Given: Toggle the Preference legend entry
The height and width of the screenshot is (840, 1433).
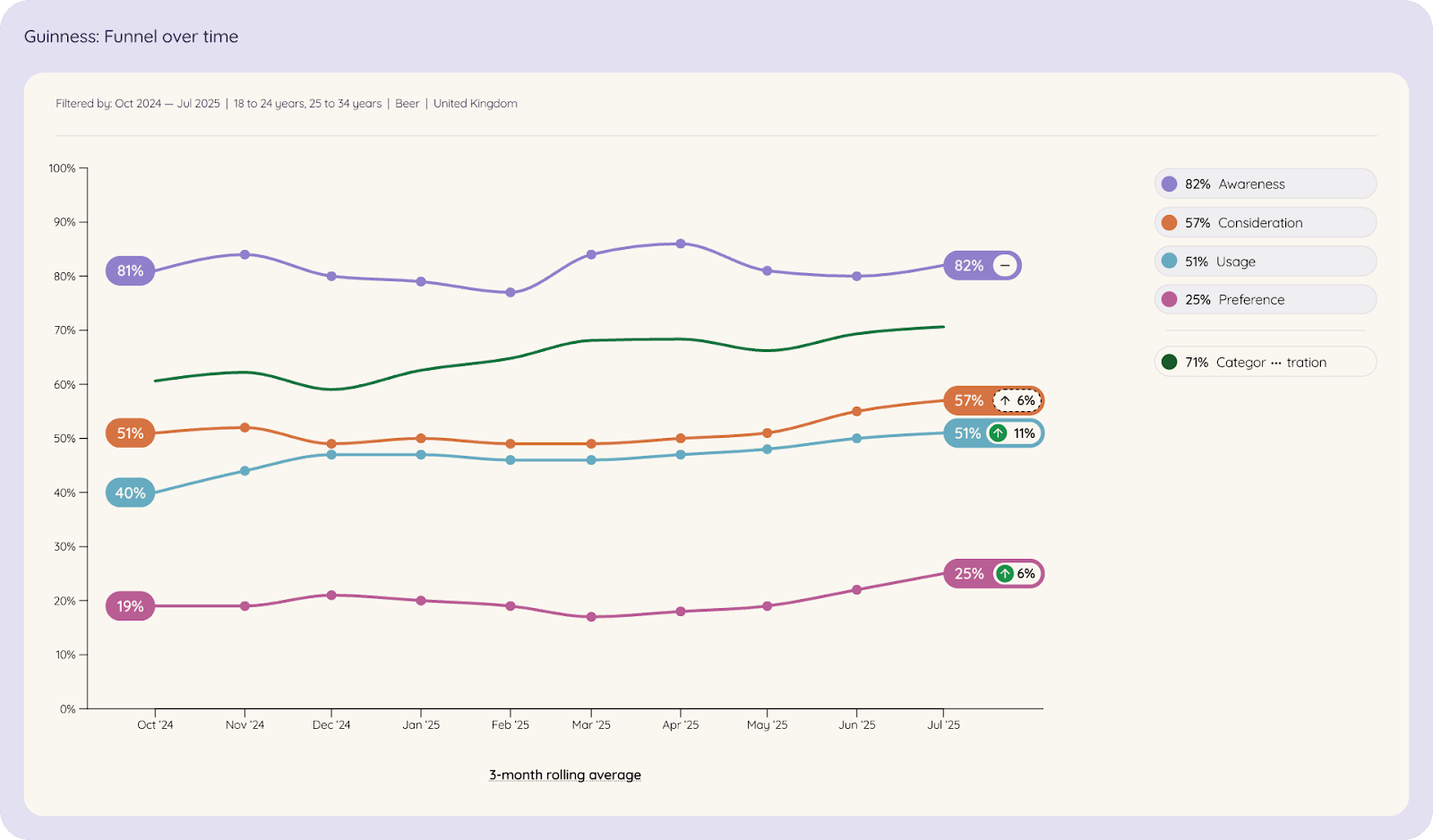Looking at the screenshot, I should 1265,300.
